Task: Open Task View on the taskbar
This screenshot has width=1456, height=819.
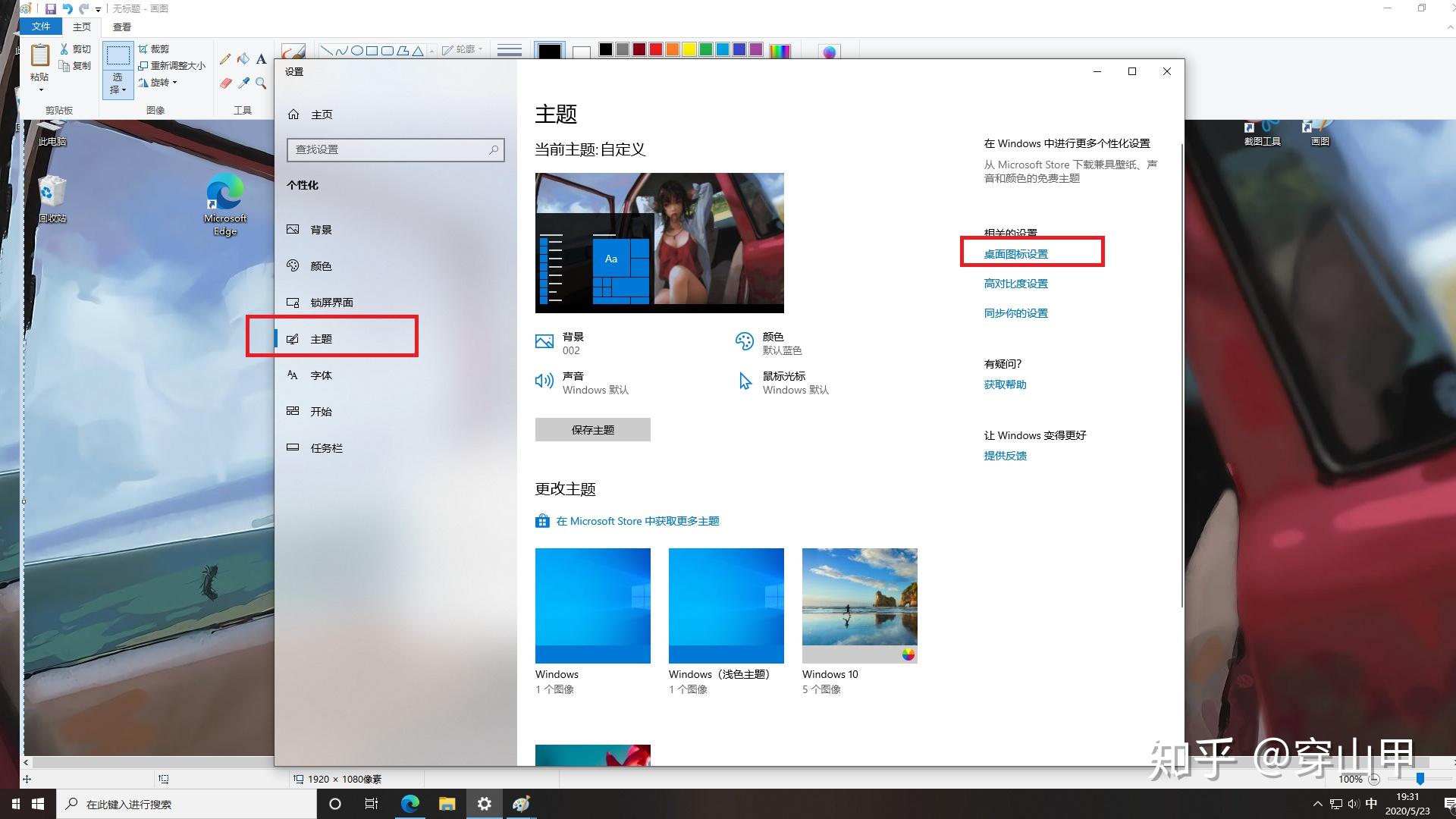Action: coord(372,804)
